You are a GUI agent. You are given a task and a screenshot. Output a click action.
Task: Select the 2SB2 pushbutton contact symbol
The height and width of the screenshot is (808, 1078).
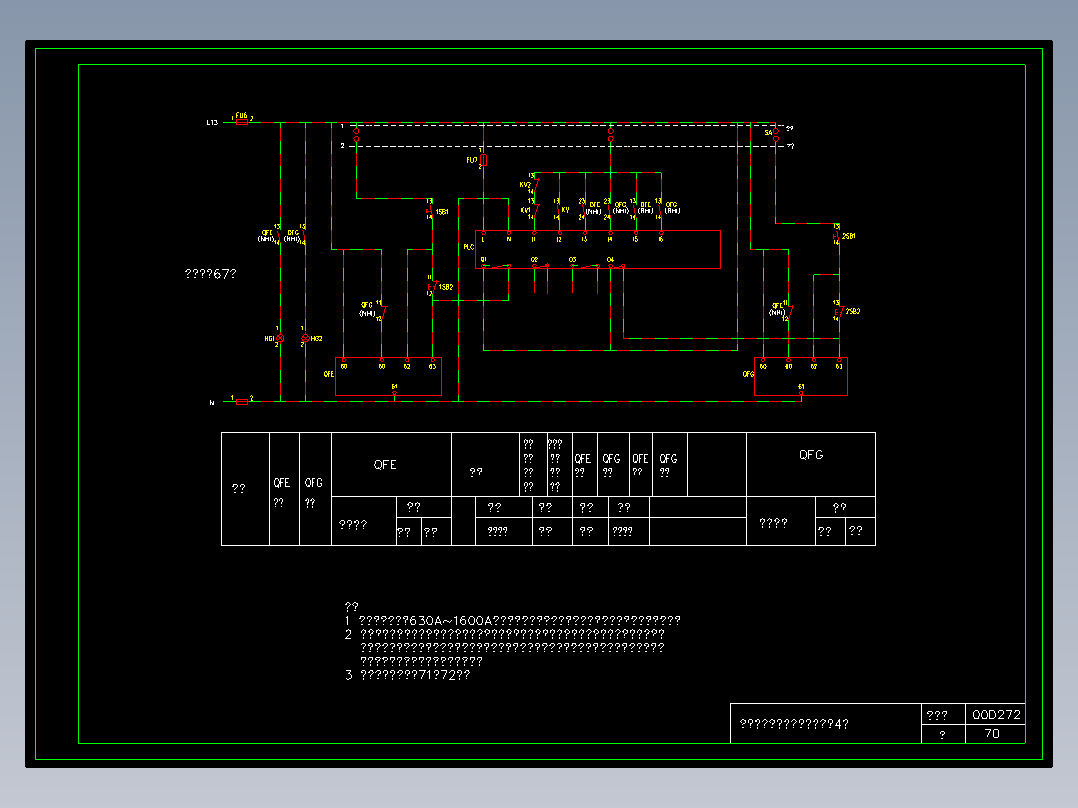(x=839, y=312)
